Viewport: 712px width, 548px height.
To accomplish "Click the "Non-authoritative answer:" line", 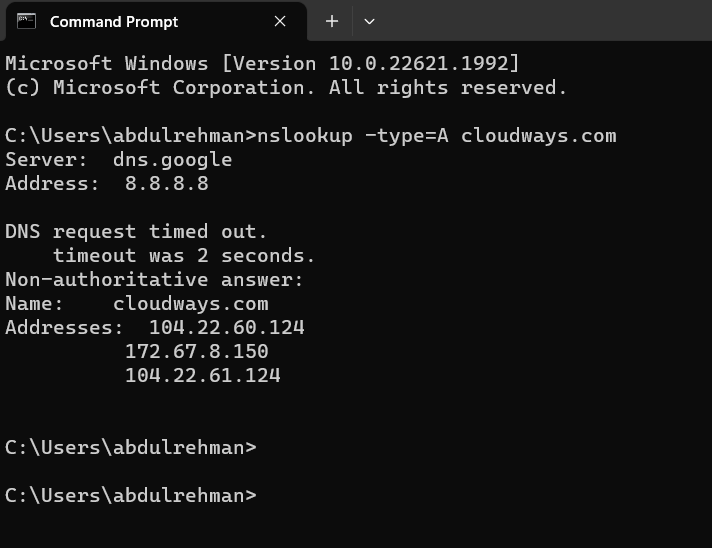I will click(154, 279).
